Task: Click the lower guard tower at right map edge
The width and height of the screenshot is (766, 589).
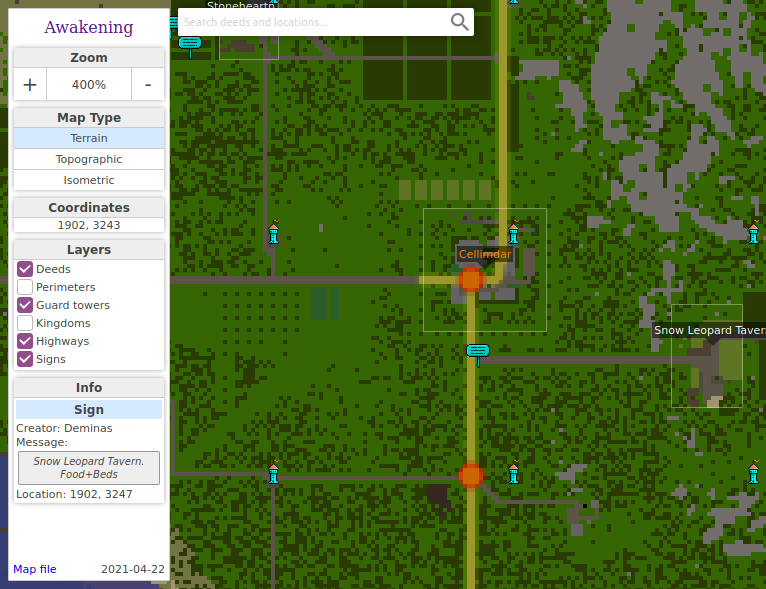Action: tap(753, 472)
